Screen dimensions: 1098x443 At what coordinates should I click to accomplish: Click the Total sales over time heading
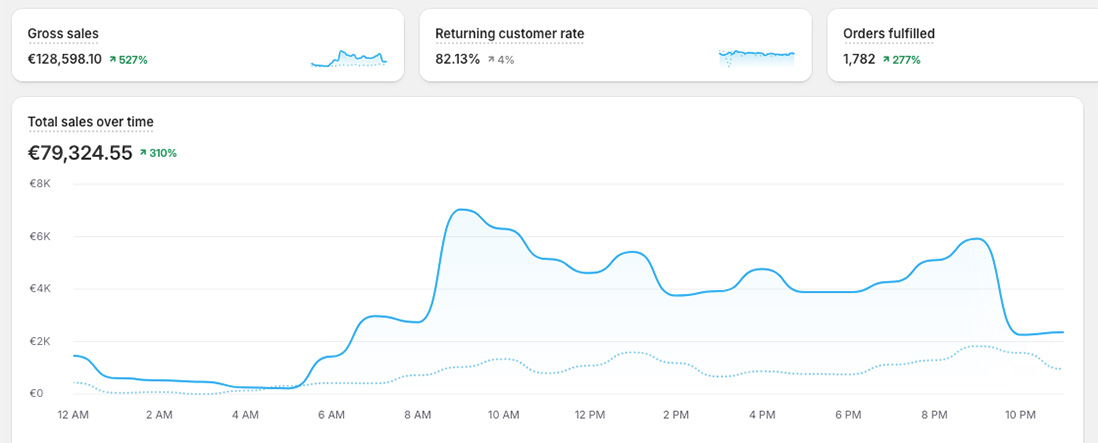(x=90, y=122)
